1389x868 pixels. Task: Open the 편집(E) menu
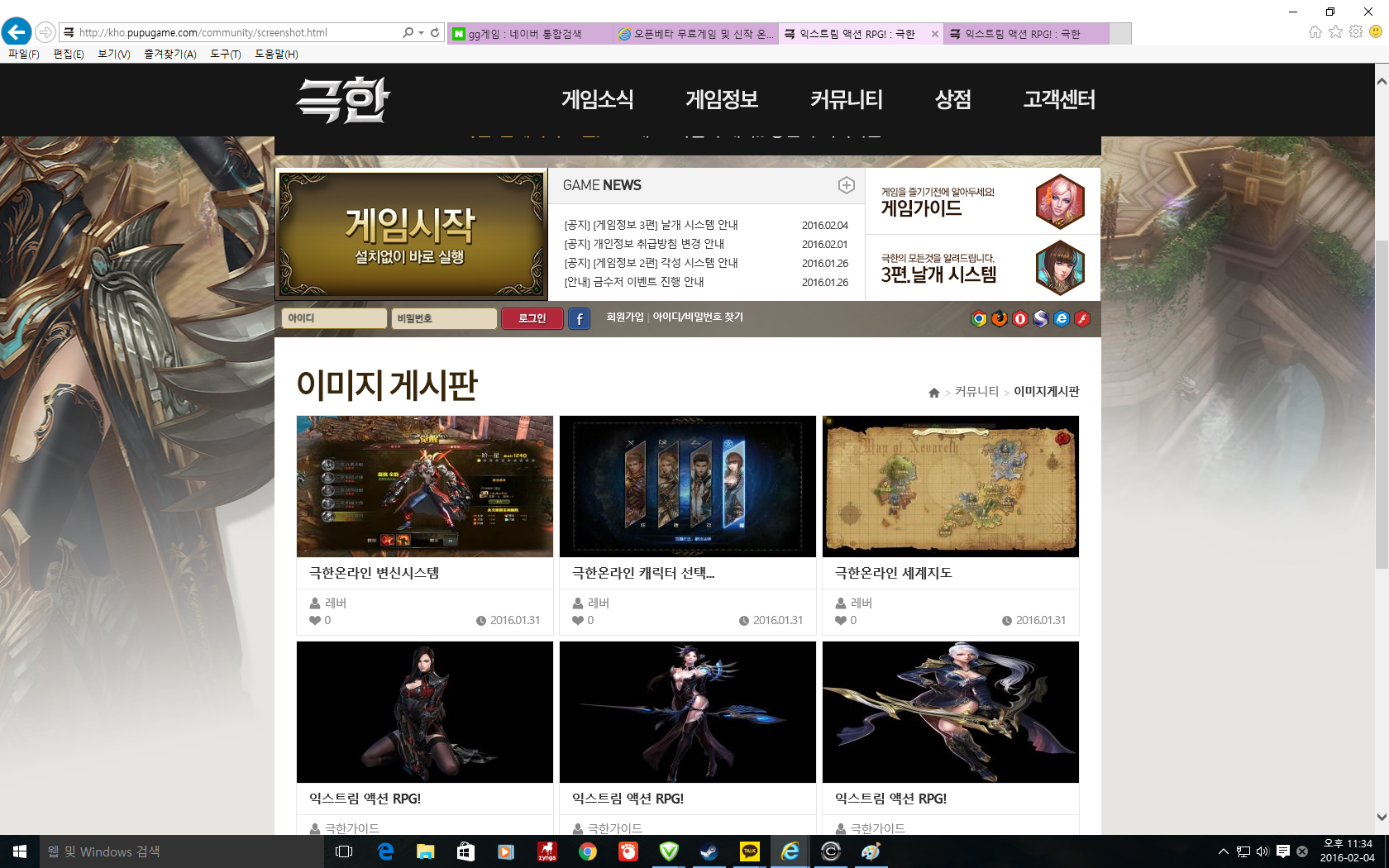click(x=69, y=54)
